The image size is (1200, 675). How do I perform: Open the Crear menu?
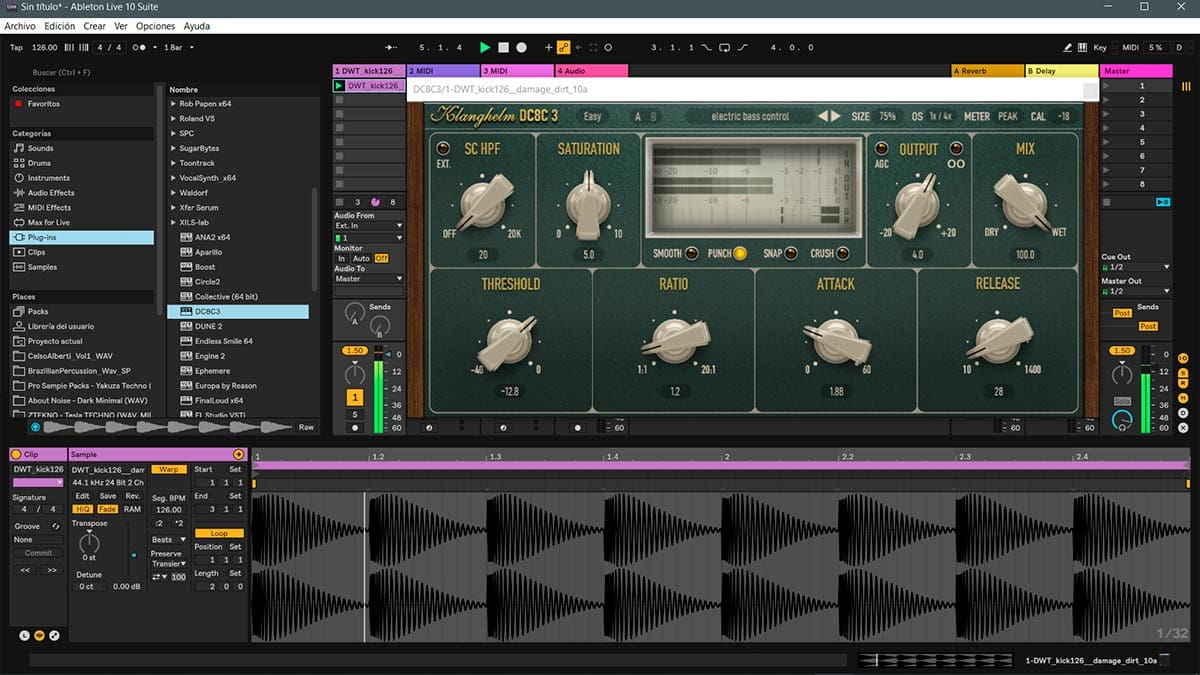pos(95,26)
